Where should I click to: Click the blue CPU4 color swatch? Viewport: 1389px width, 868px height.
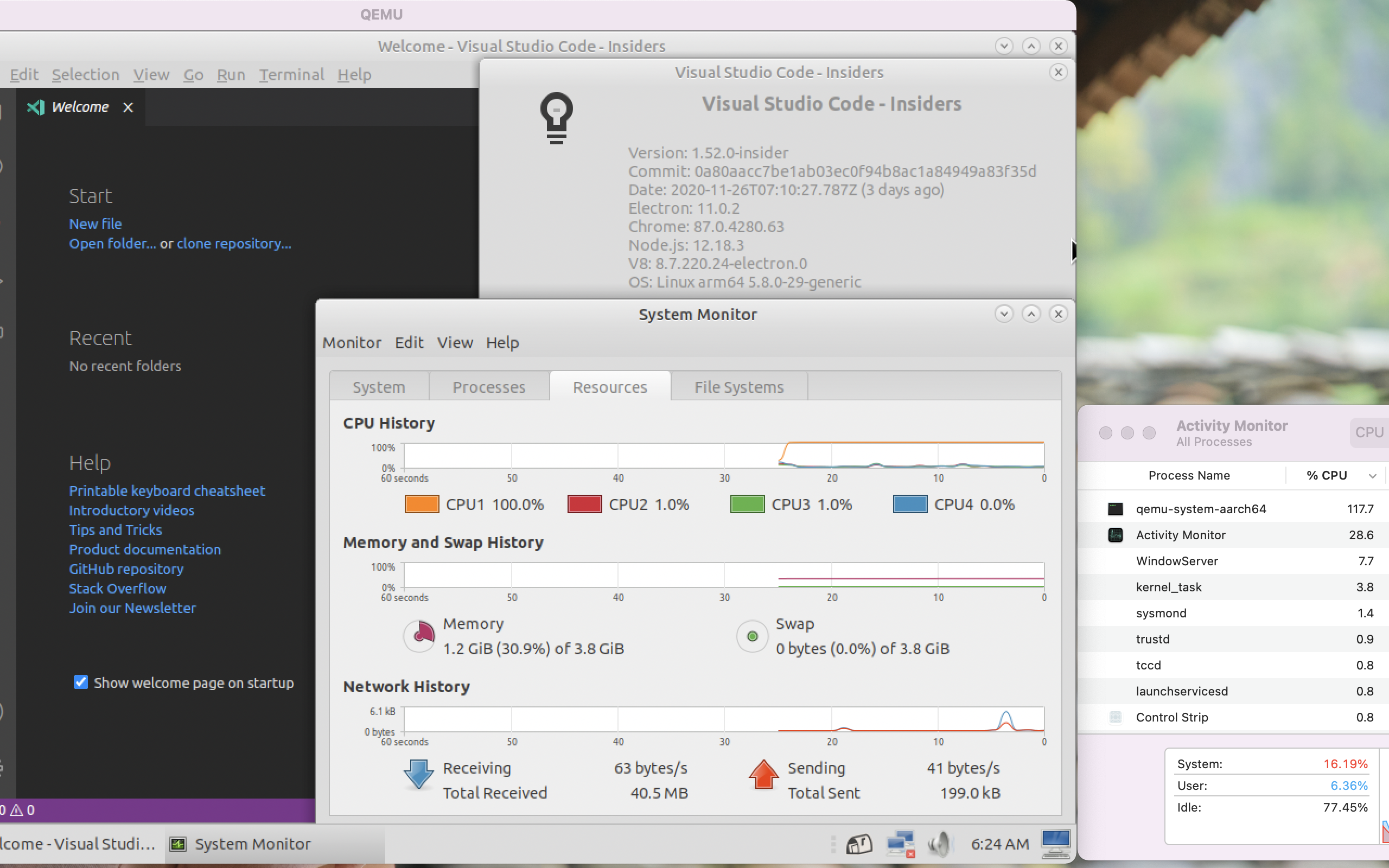(x=910, y=504)
